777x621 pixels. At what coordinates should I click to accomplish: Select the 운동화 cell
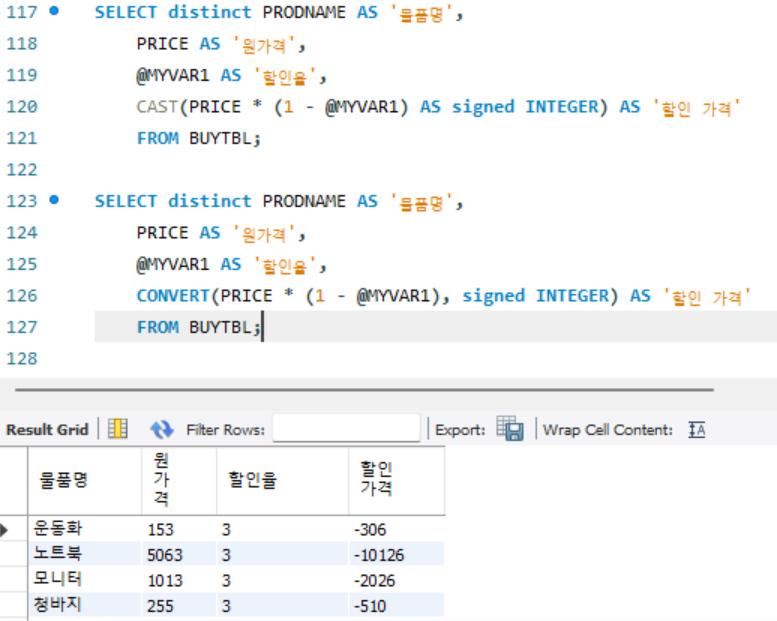pyautogui.click(x=85, y=528)
